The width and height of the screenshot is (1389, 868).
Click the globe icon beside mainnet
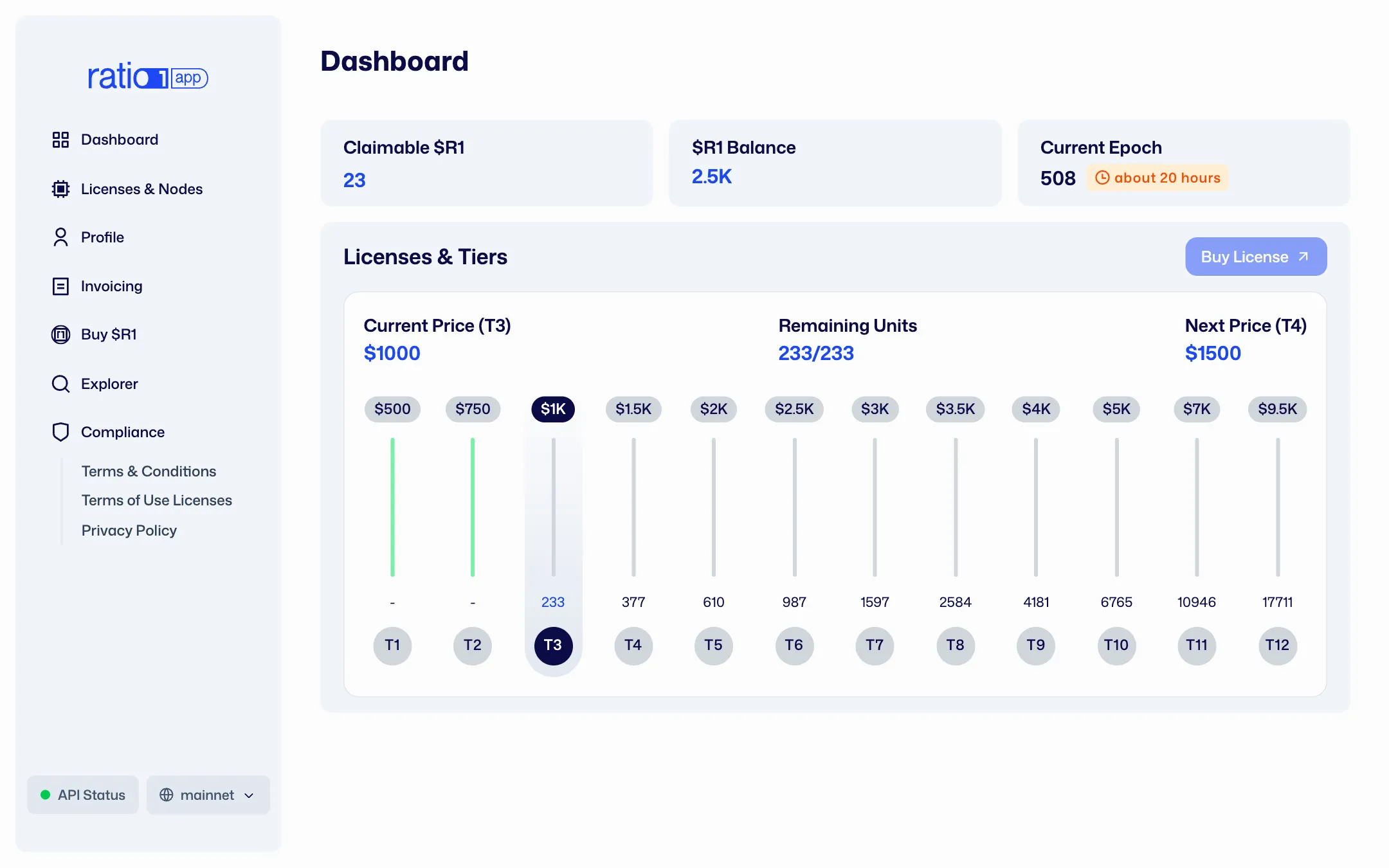(167, 795)
